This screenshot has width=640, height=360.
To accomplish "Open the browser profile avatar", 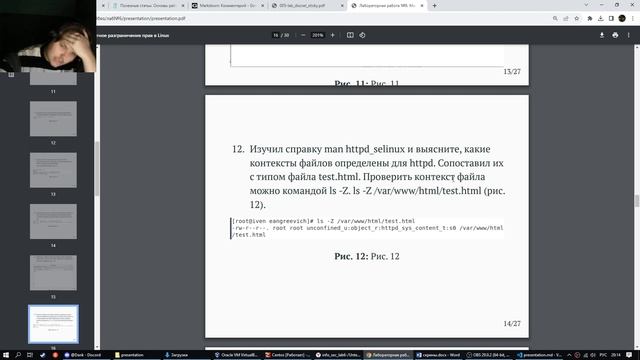I will 622,18.
